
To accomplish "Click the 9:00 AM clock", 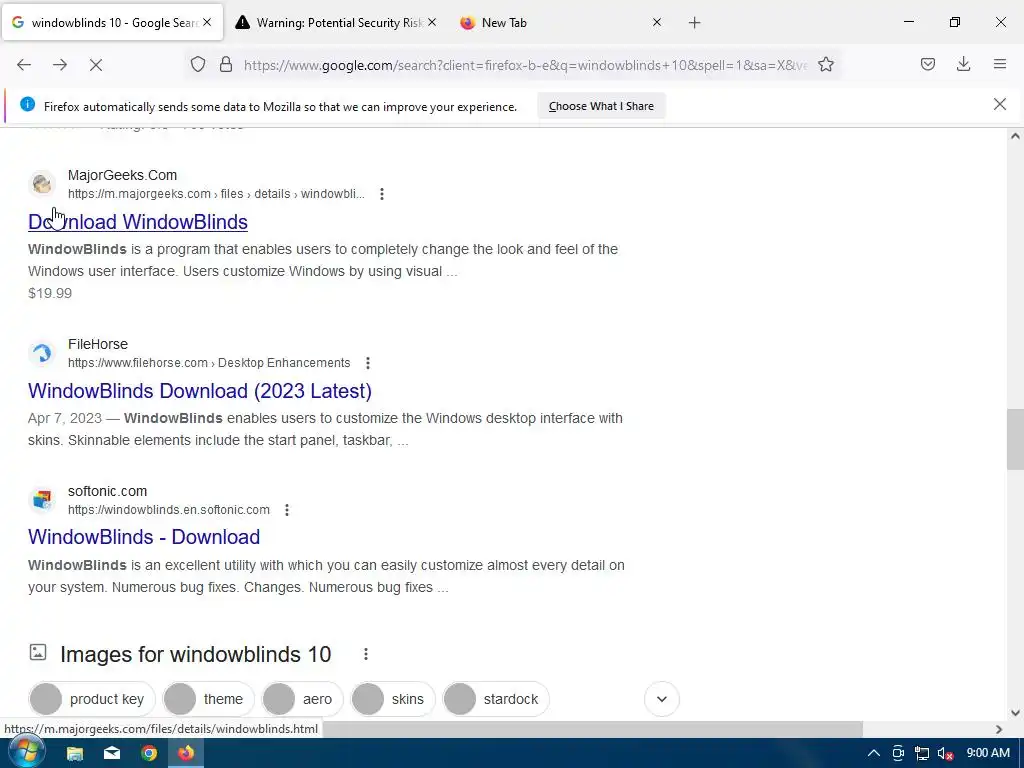I will (988, 753).
